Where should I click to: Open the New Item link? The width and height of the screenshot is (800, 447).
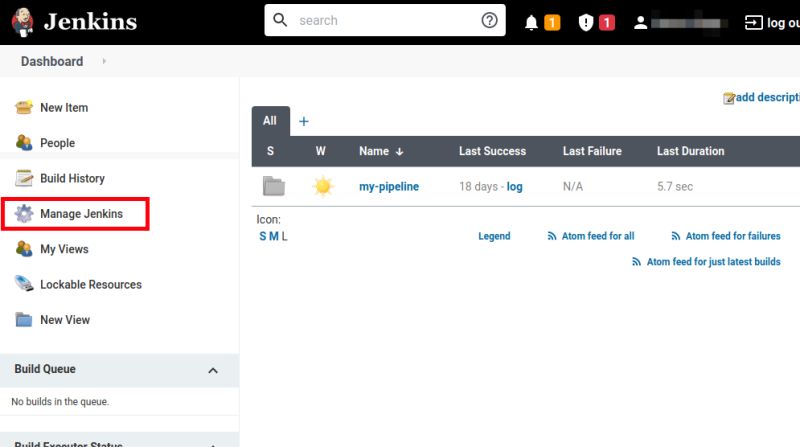[x=64, y=108]
